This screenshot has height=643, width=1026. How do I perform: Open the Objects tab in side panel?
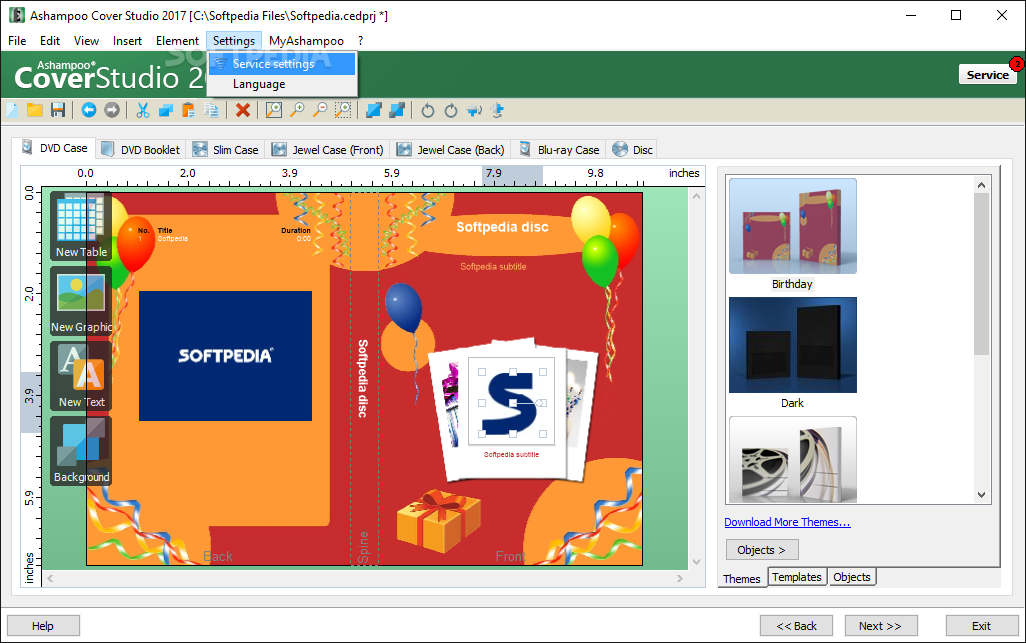[851, 577]
